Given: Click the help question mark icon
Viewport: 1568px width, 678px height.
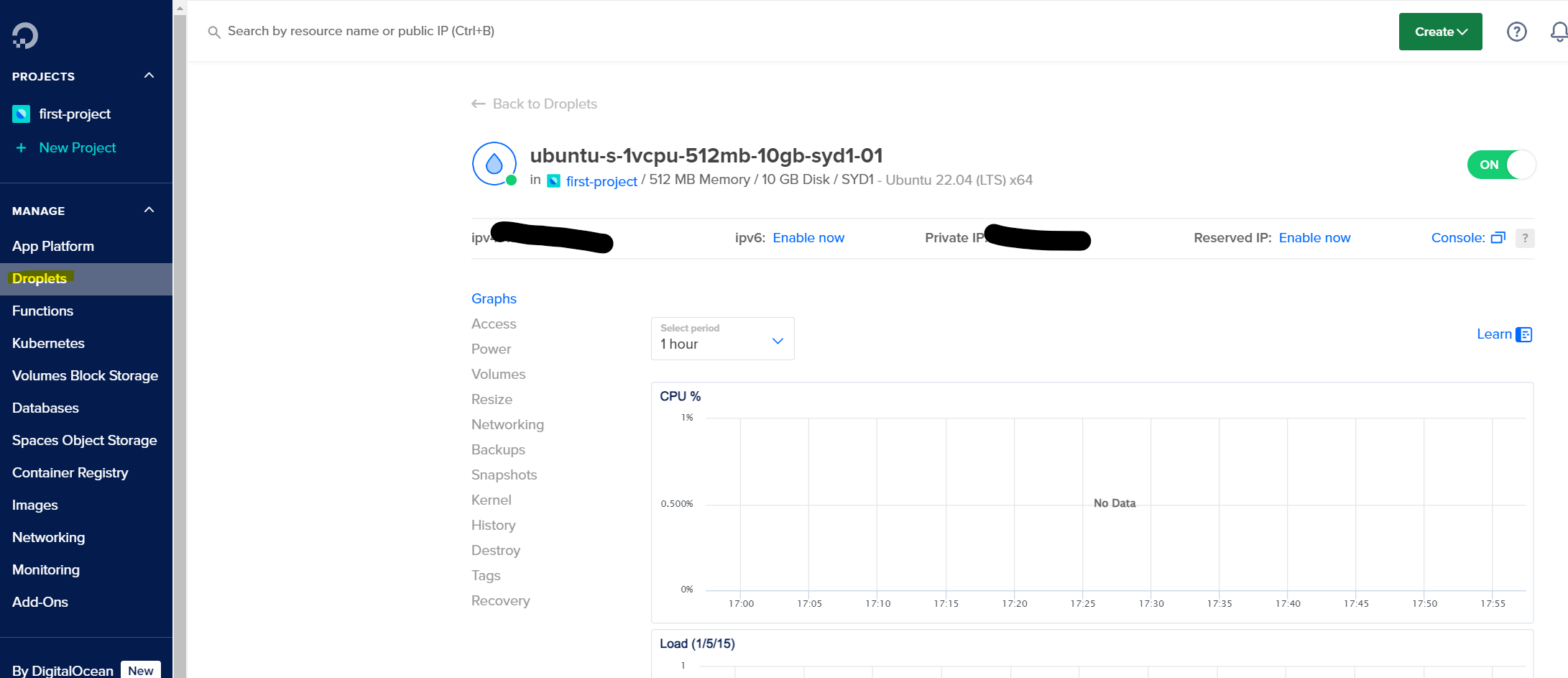Looking at the screenshot, I should (1516, 32).
